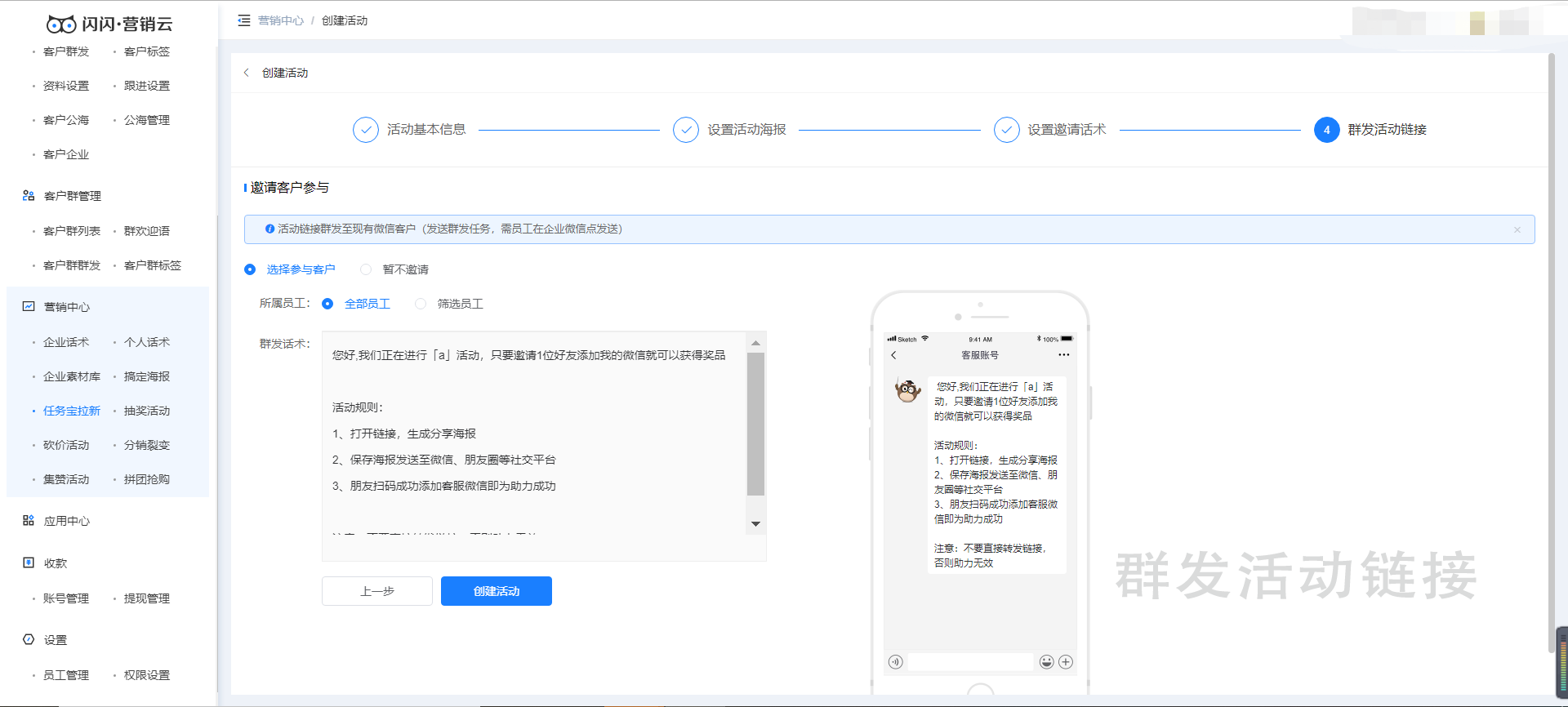Click the 营销中心 section icon
Screen dimensions: 1568x707
click(29, 307)
